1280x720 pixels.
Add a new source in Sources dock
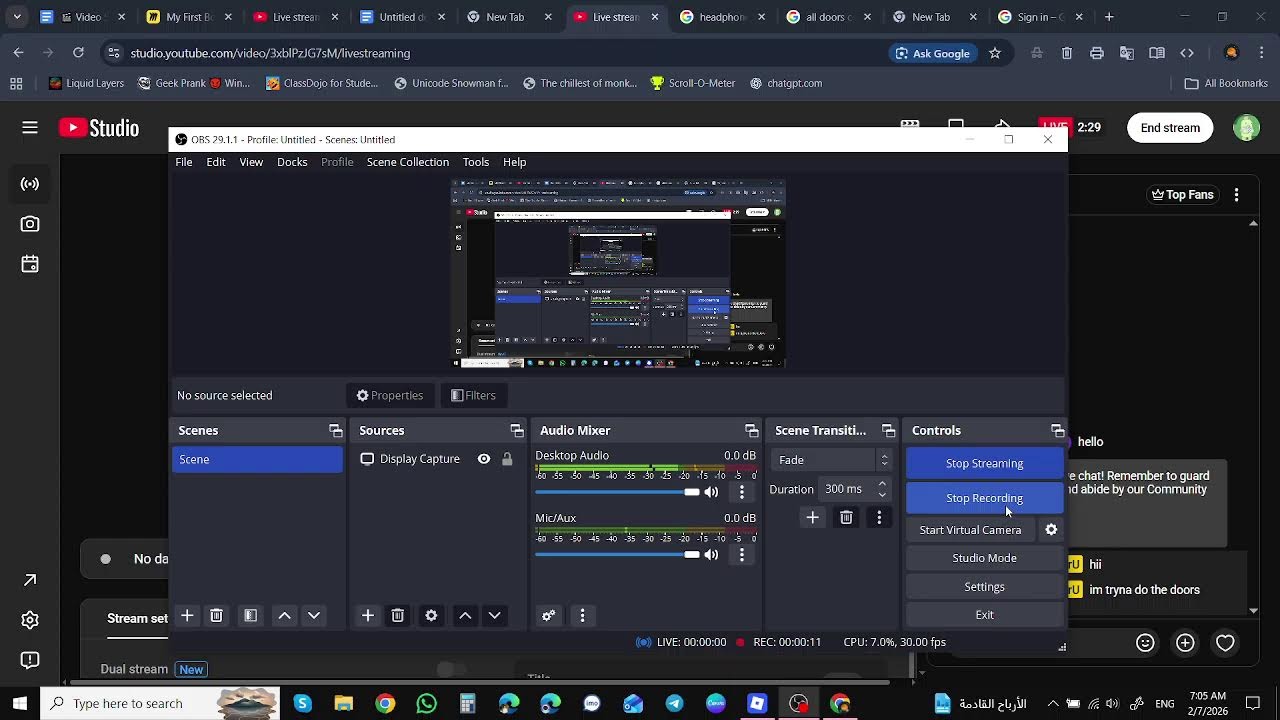368,616
